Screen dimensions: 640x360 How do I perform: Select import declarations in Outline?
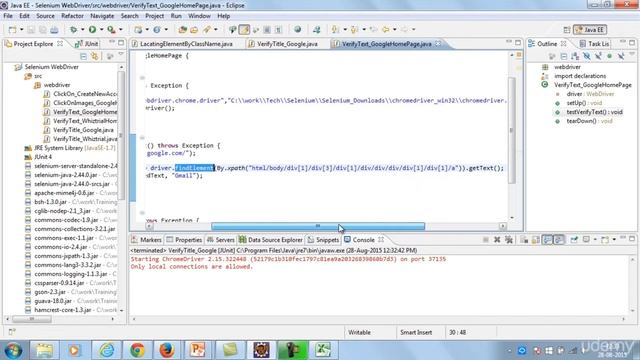coord(580,76)
